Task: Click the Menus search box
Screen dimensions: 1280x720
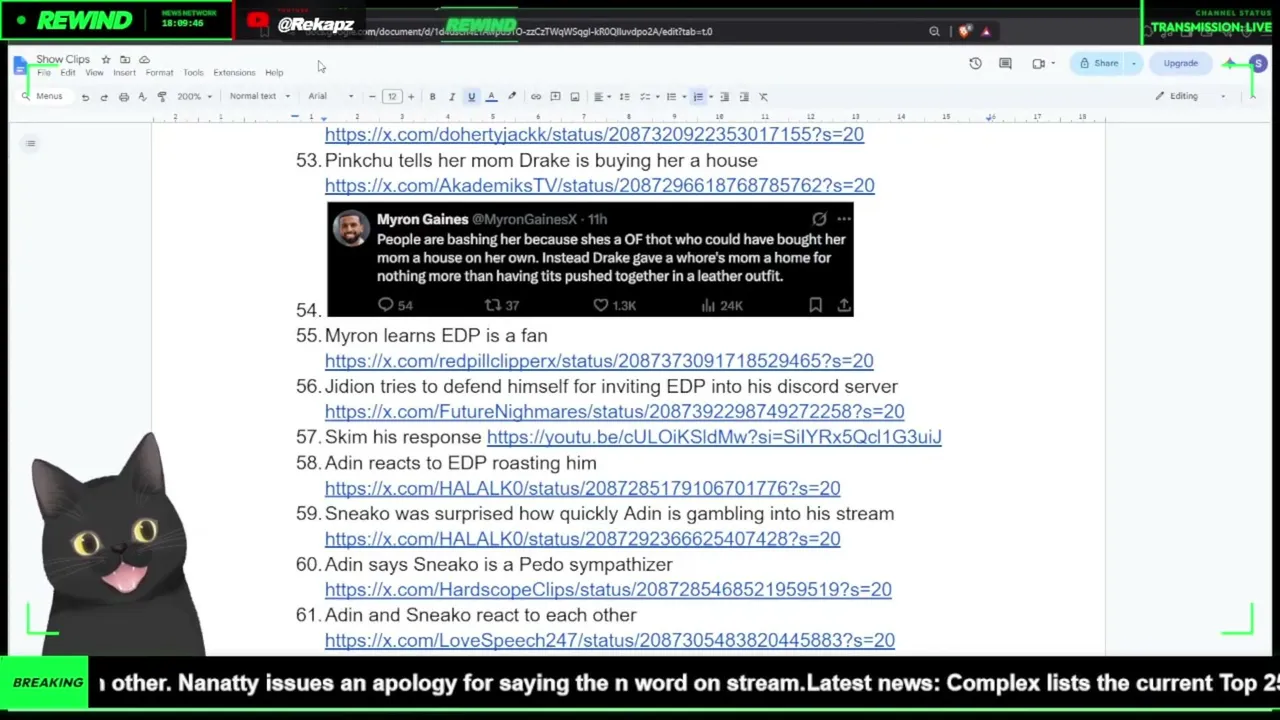Action: [43, 97]
